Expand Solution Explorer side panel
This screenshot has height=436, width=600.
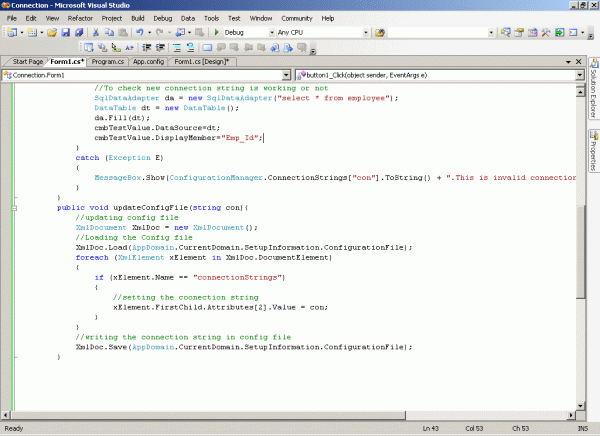(594, 90)
